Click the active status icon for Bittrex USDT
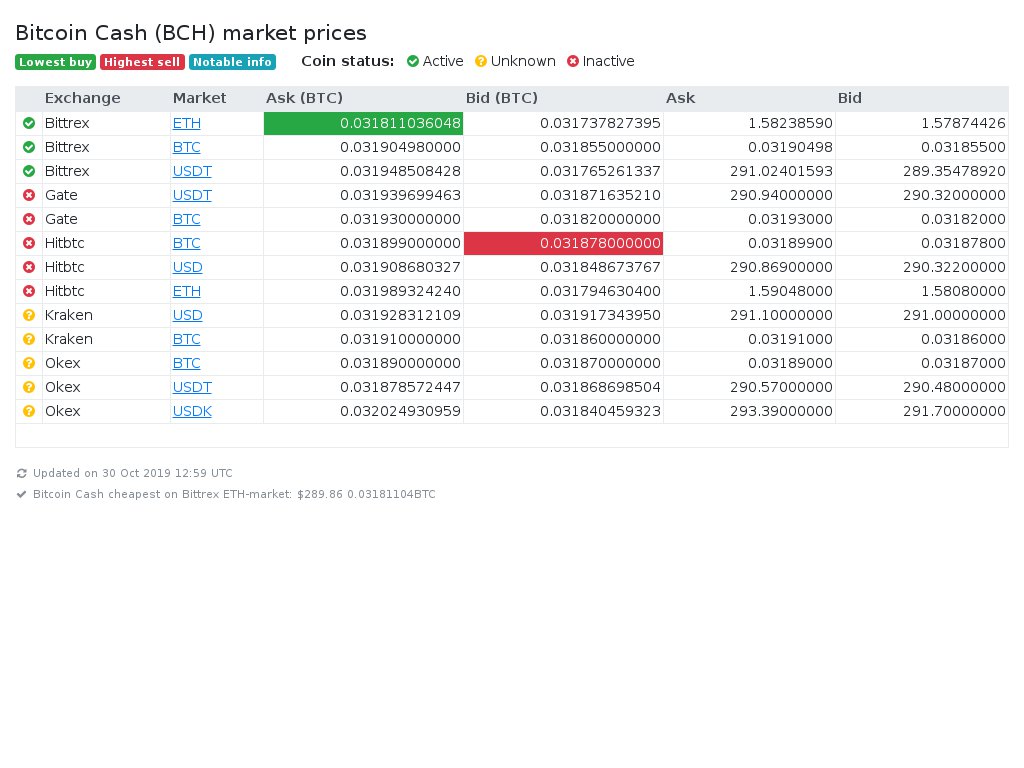Viewport: 1024px width, 768px height. 29,171
